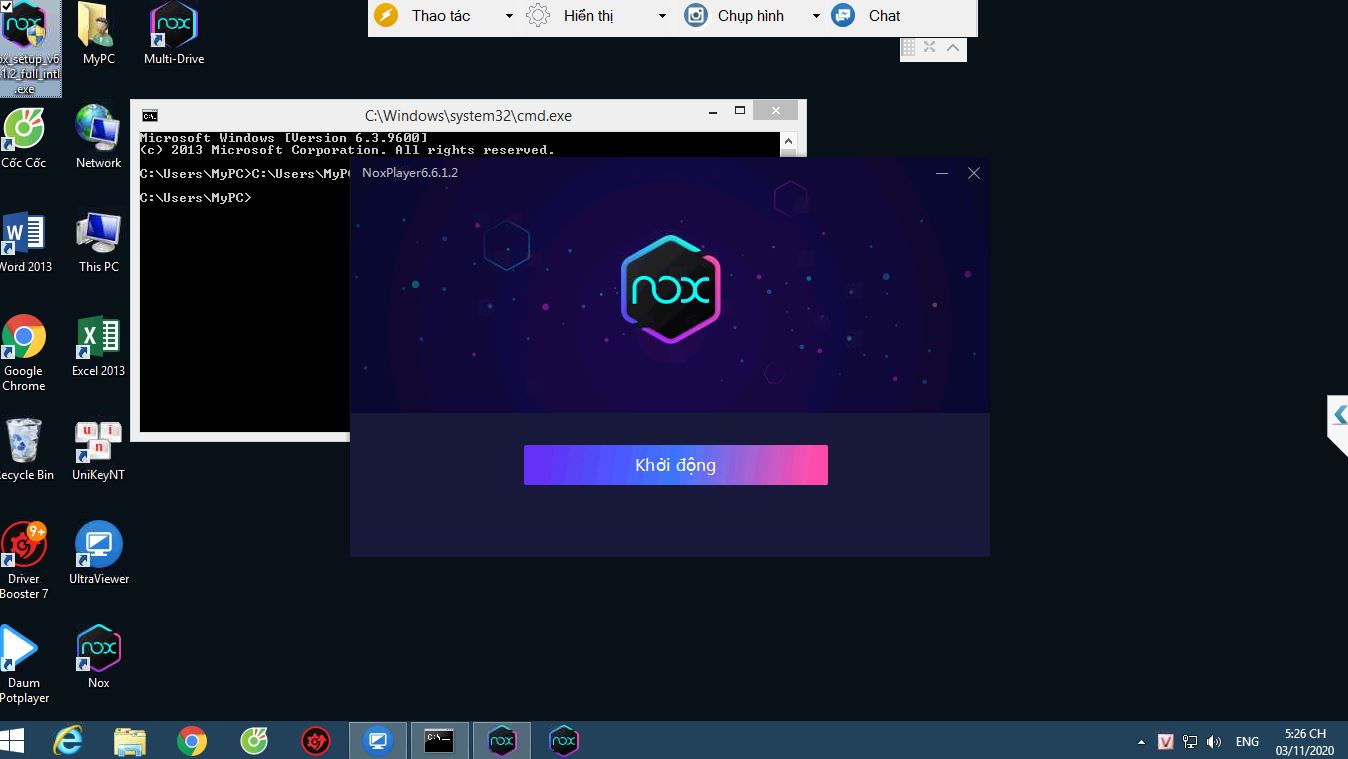Click the red V tray icon
This screenshot has width=1348, height=759.
click(1165, 742)
